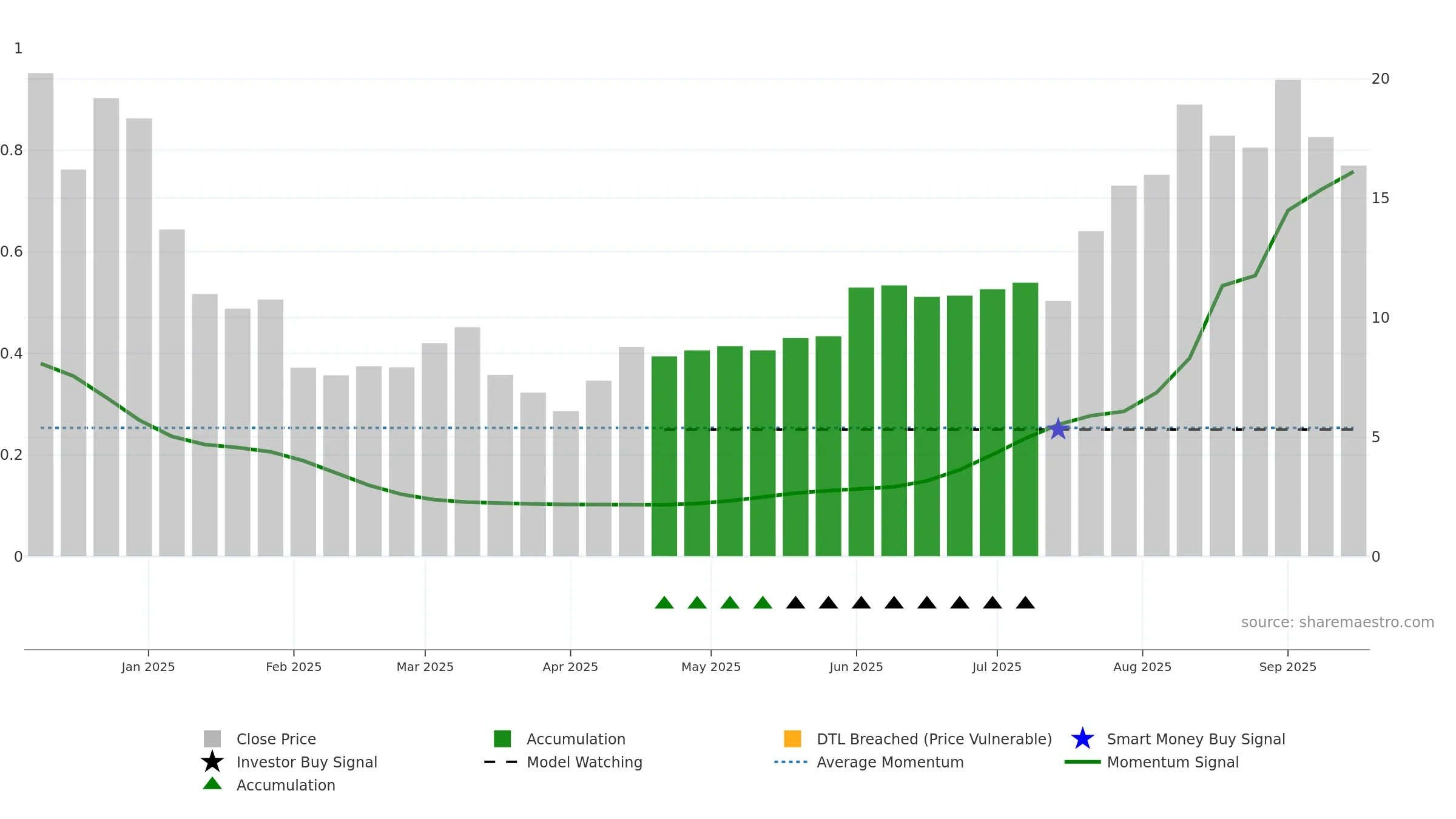Click the orange DTL Breached legend swatch
The image size is (1456, 819).
[x=792, y=739]
